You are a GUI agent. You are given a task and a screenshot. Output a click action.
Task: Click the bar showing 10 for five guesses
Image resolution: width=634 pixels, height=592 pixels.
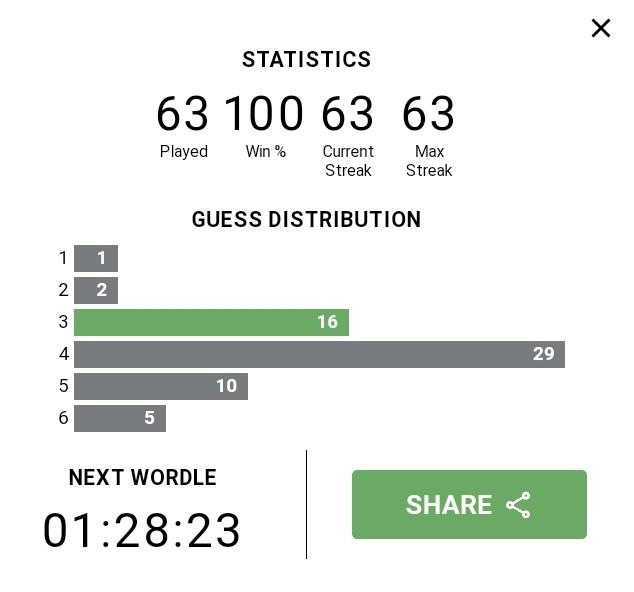tap(161, 386)
